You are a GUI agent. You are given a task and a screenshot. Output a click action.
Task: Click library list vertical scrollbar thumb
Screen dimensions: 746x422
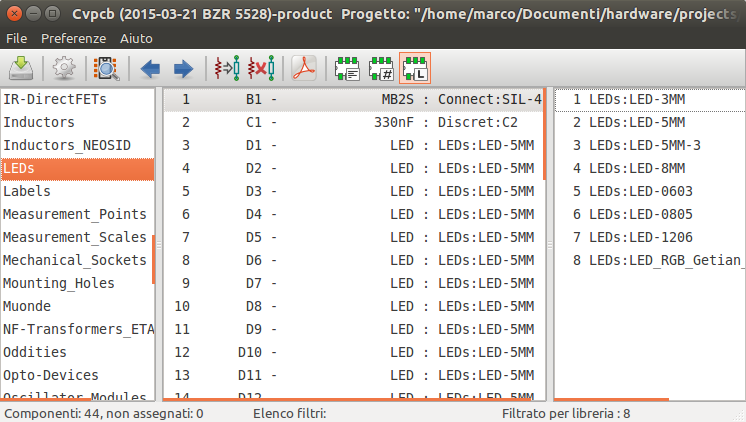coord(154,259)
